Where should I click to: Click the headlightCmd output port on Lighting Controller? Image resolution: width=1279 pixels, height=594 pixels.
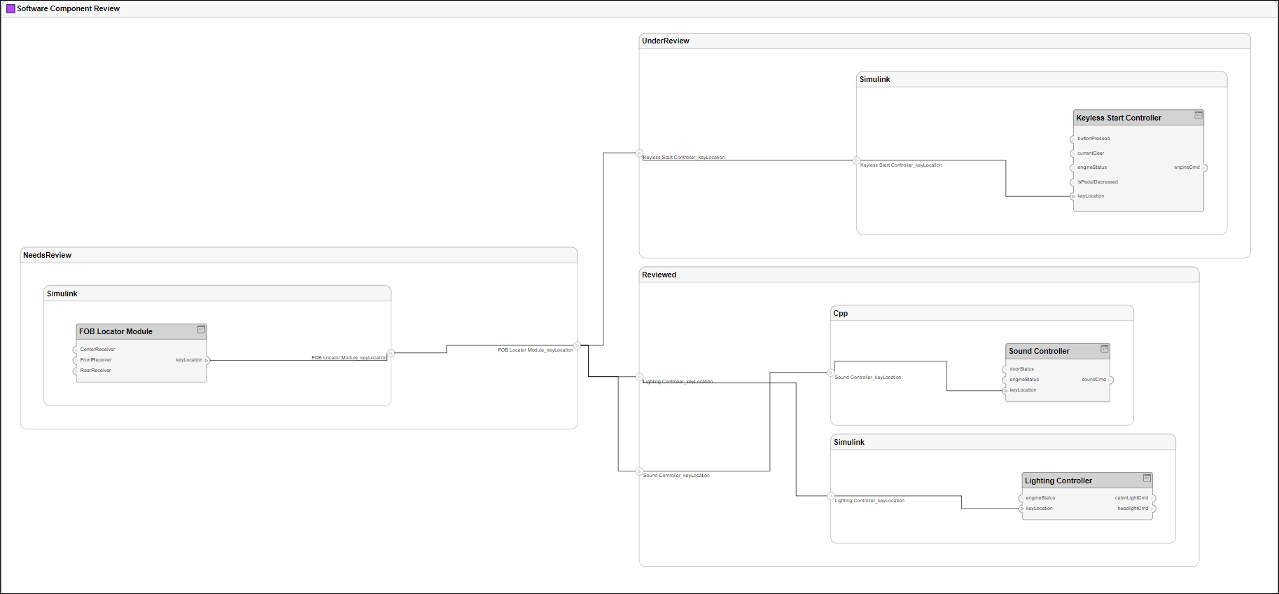click(1154, 508)
